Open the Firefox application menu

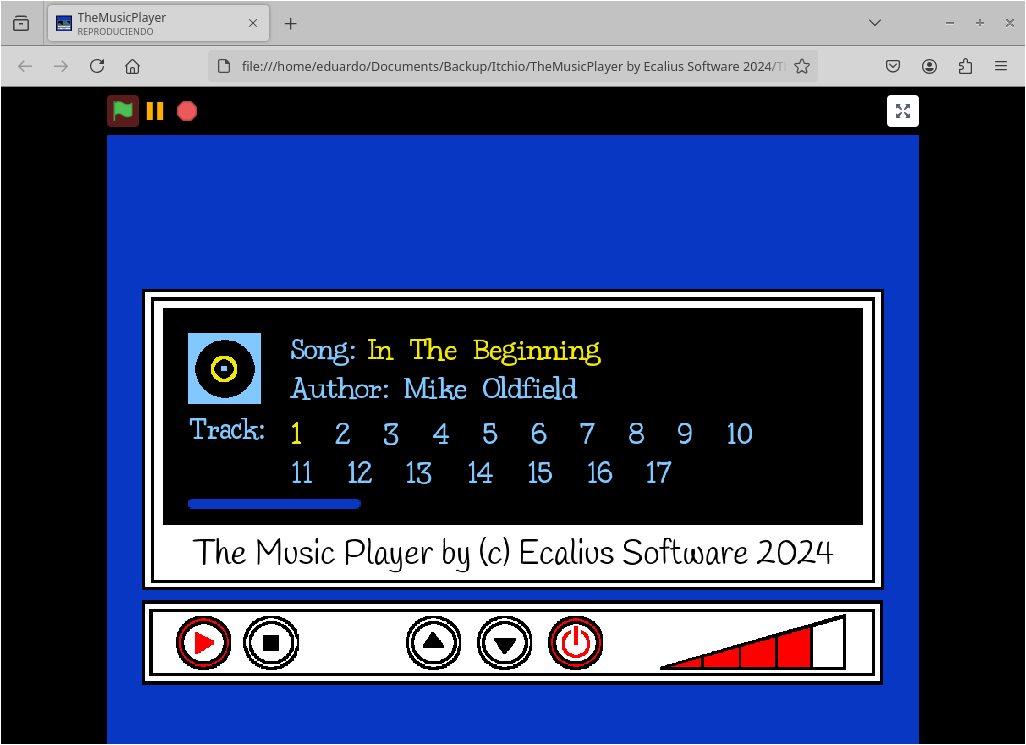click(1000, 66)
